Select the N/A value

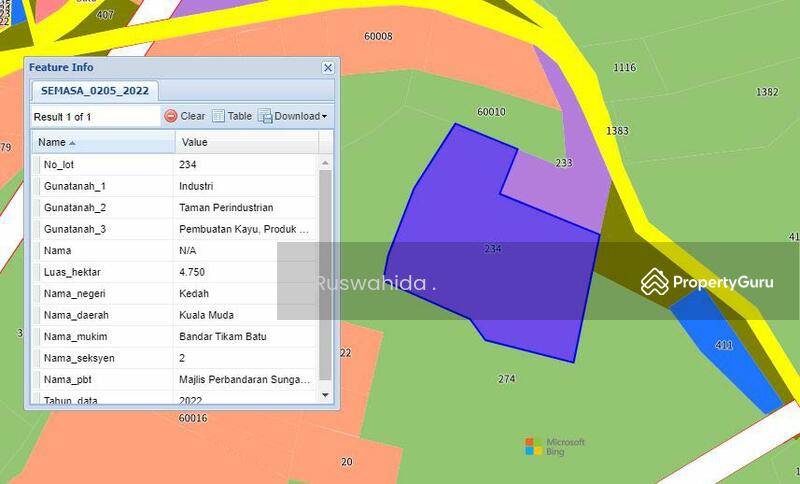point(187,250)
